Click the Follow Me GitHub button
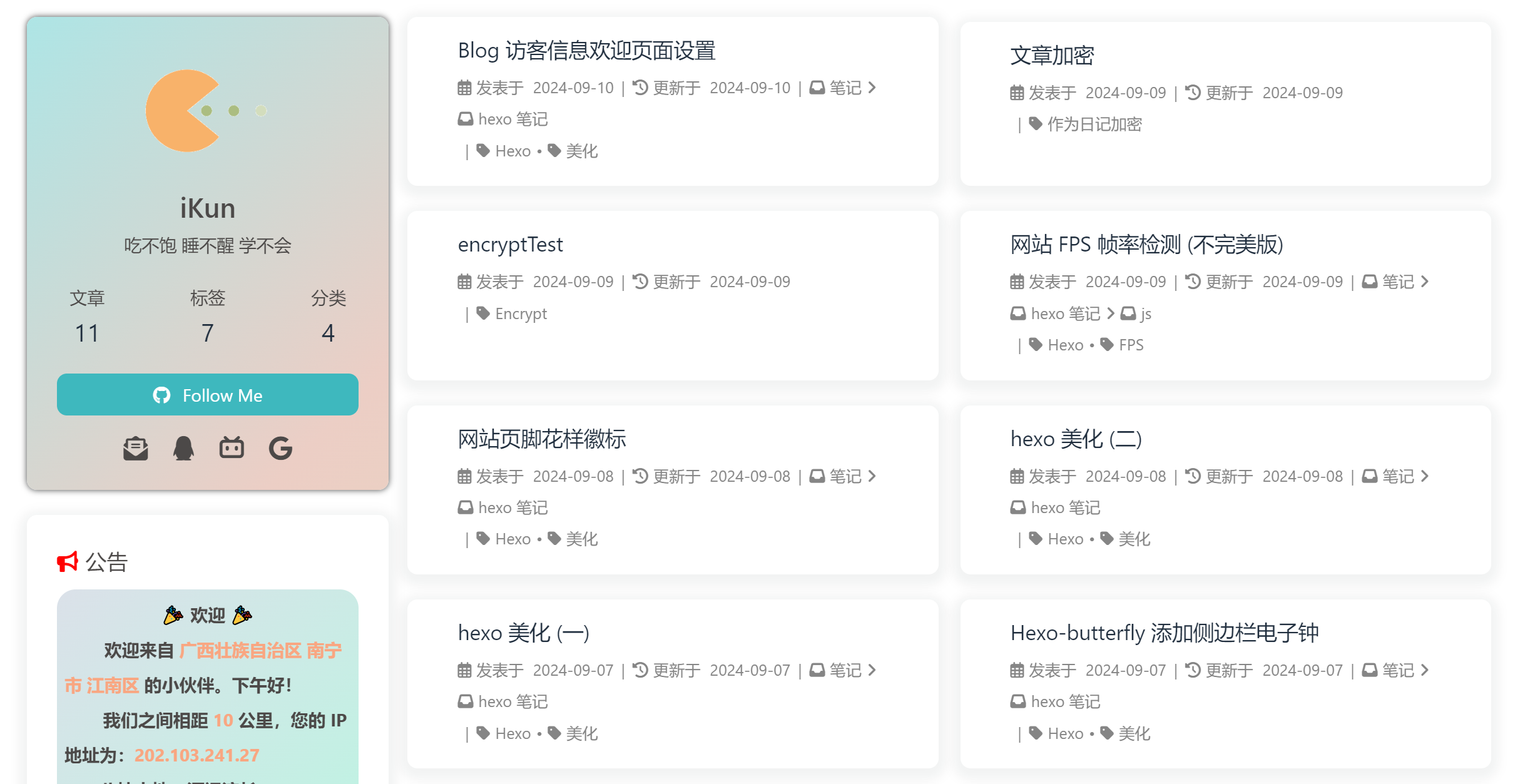 click(x=208, y=395)
